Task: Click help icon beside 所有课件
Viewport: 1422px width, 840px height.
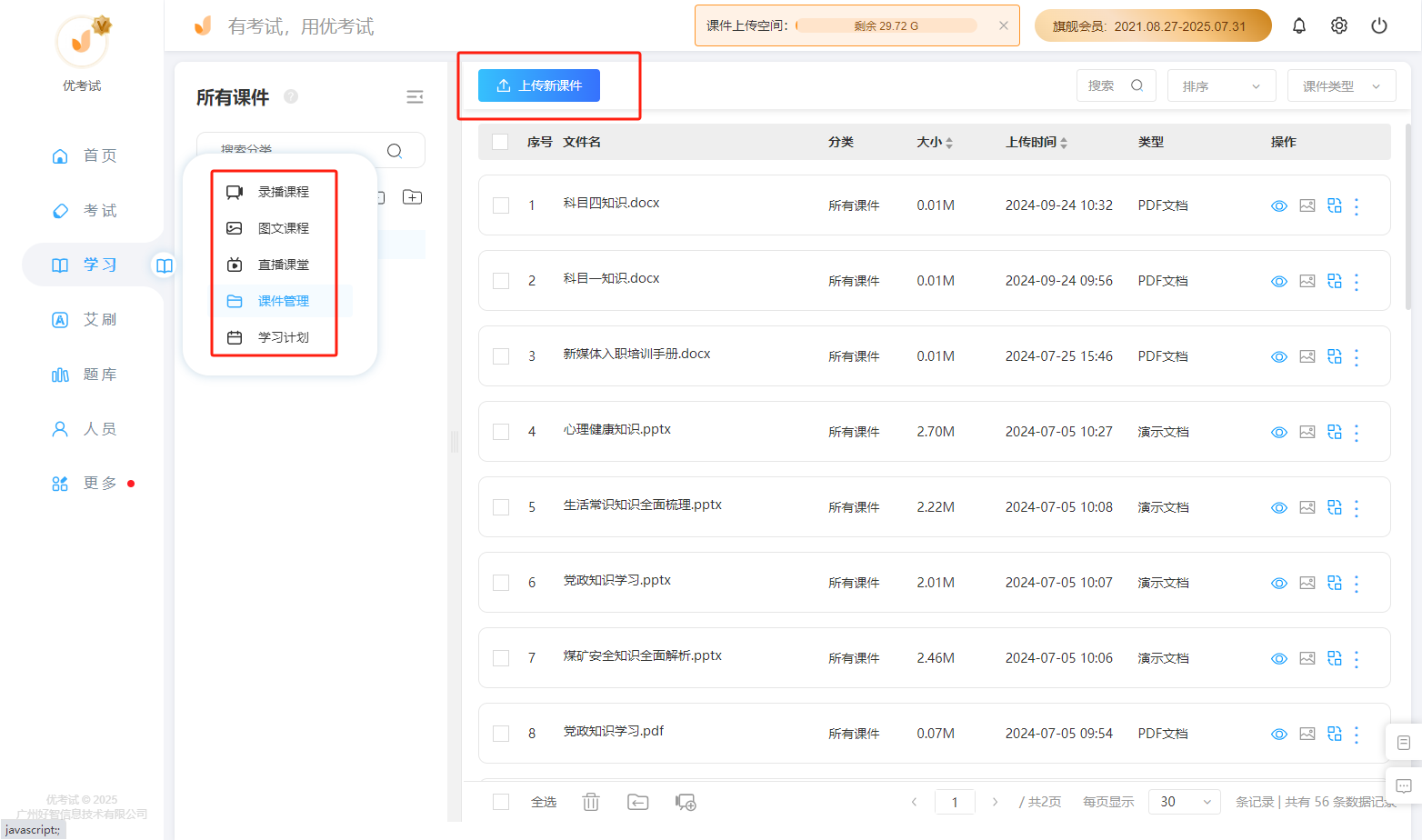Action: click(291, 96)
